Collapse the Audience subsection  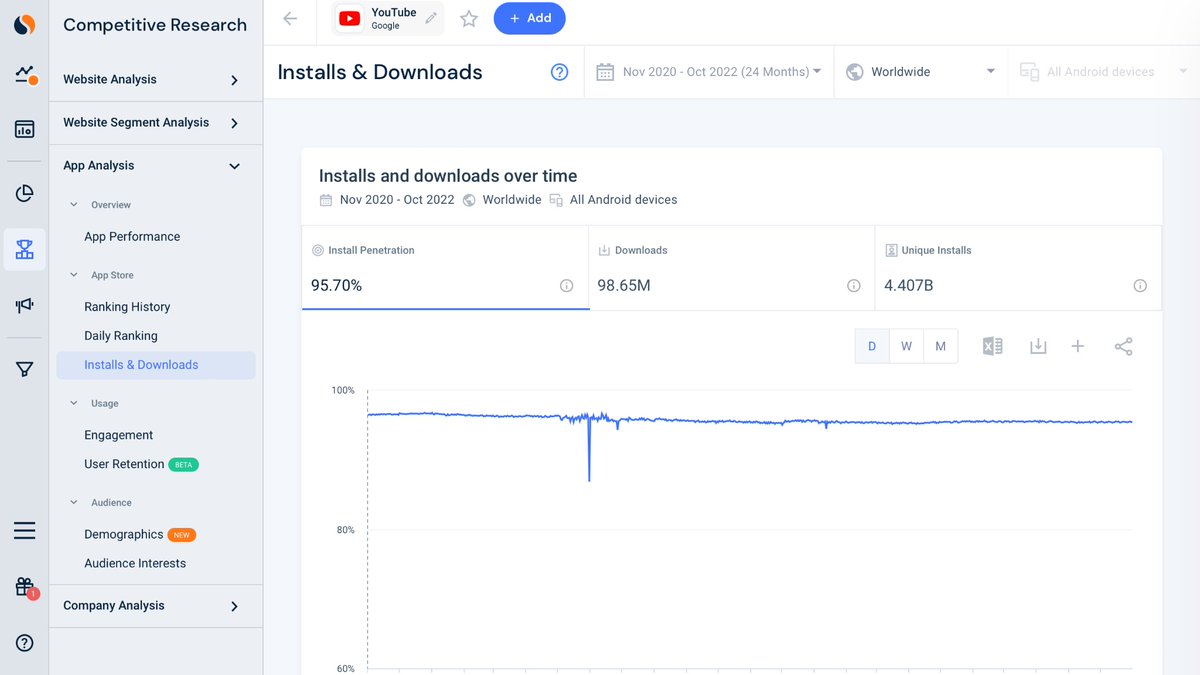[73, 502]
